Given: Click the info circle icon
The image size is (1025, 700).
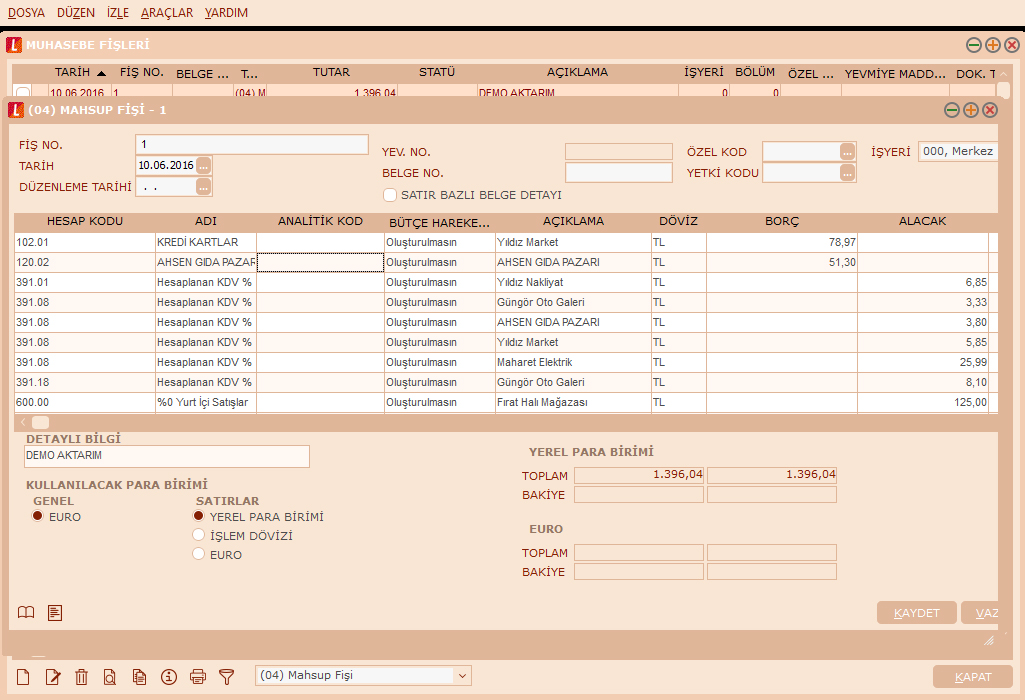Looking at the screenshot, I should pos(169,676).
